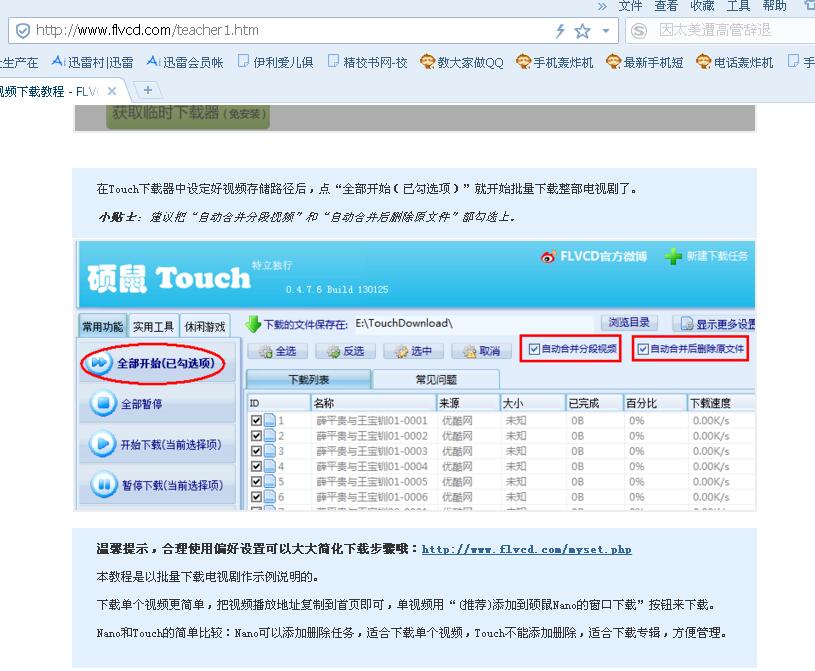Open the 工具 browser menu
Screen dimensions: 815x671
[x=738, y=5]
